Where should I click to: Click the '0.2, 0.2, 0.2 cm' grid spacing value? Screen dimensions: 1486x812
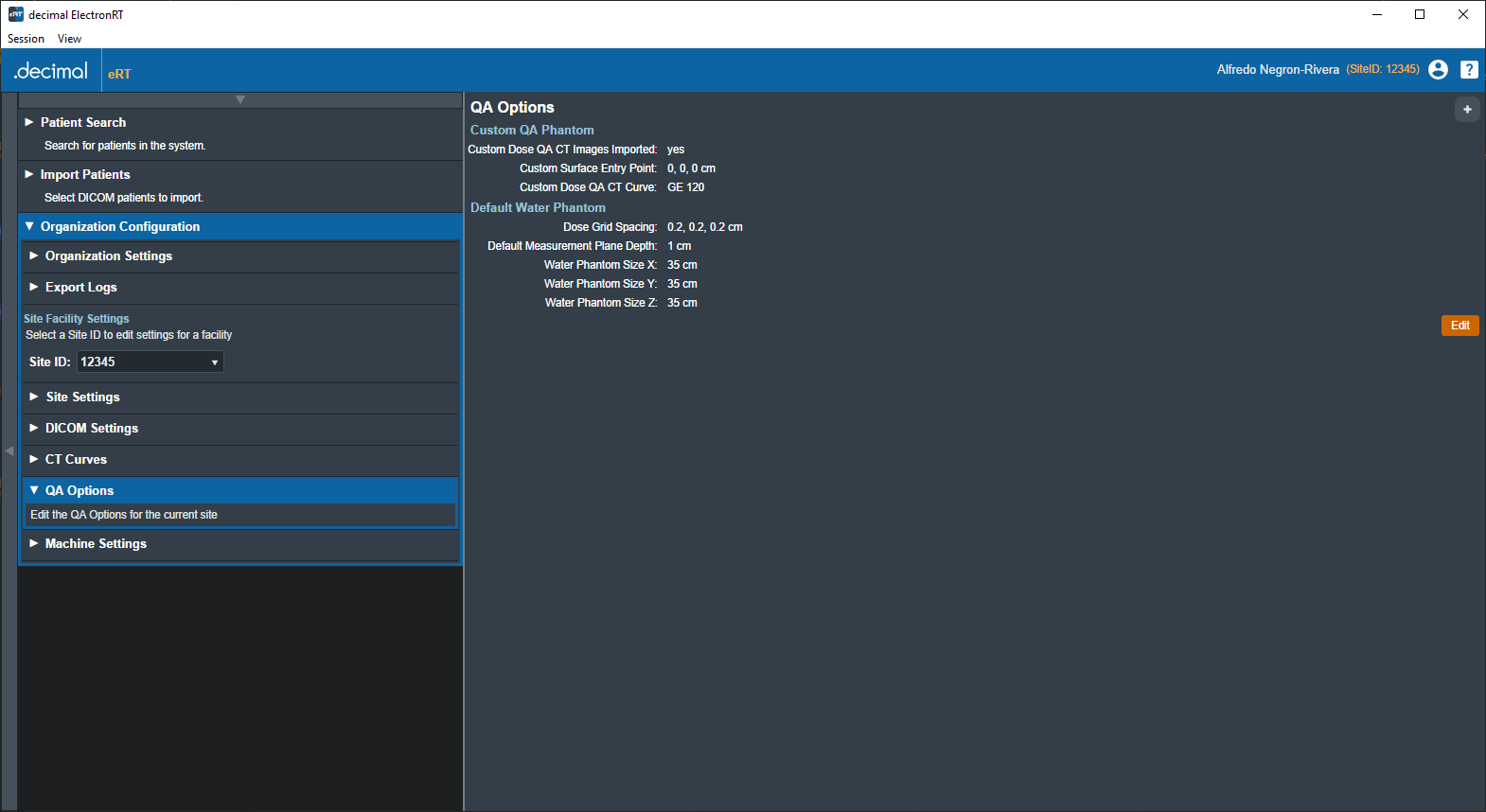click(x=705, y=227)
